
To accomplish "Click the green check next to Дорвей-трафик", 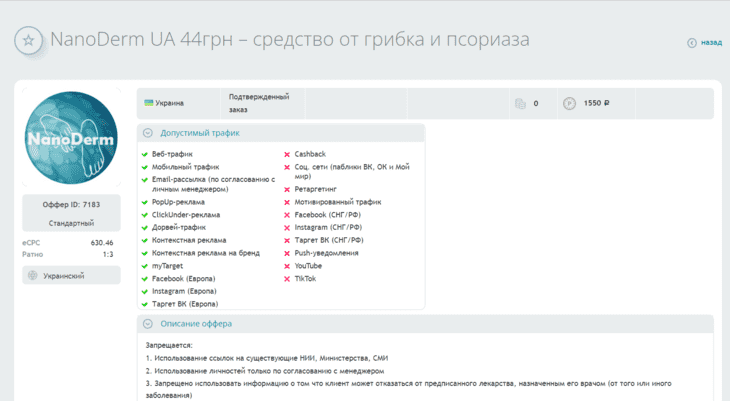I will 145,228.
